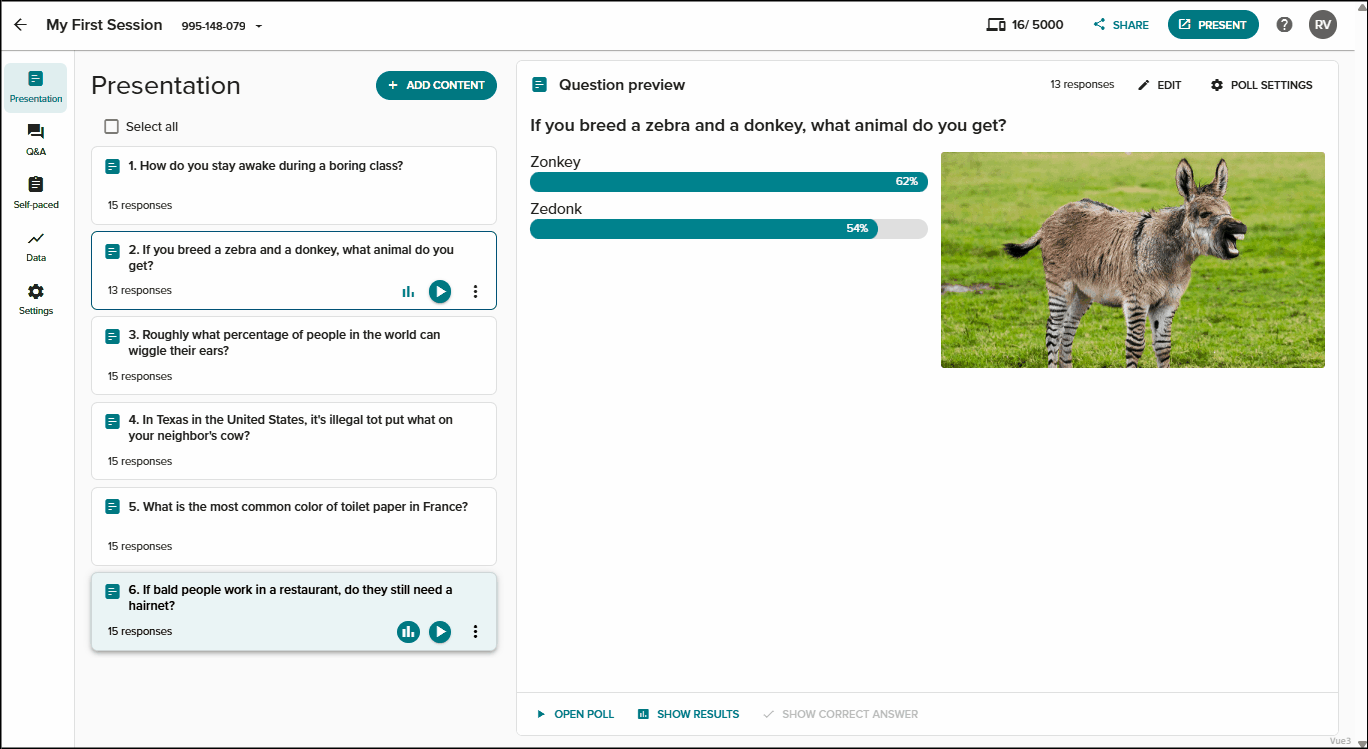The image size is (1368, 749).
Task: Open Settings in the left sidebar
Action: click(x=36, y=299)
